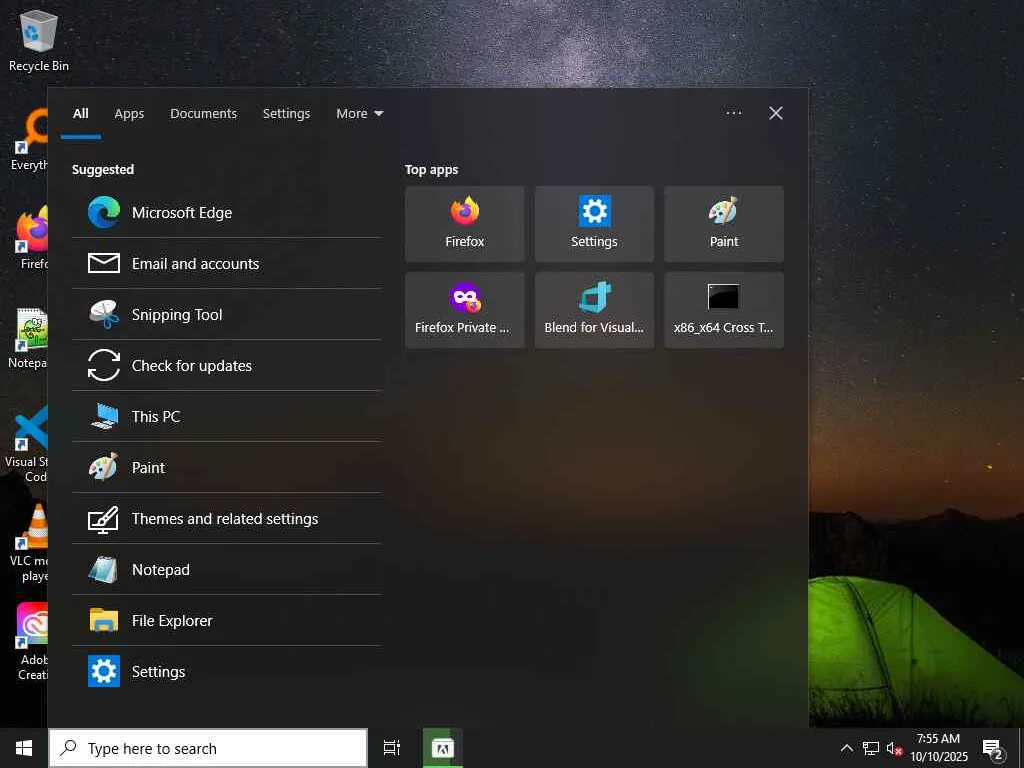Open the clock showing 7:55 AM
Viewport: 1024px width, 768px height.
pyautogui.click(x=939, y=748)
